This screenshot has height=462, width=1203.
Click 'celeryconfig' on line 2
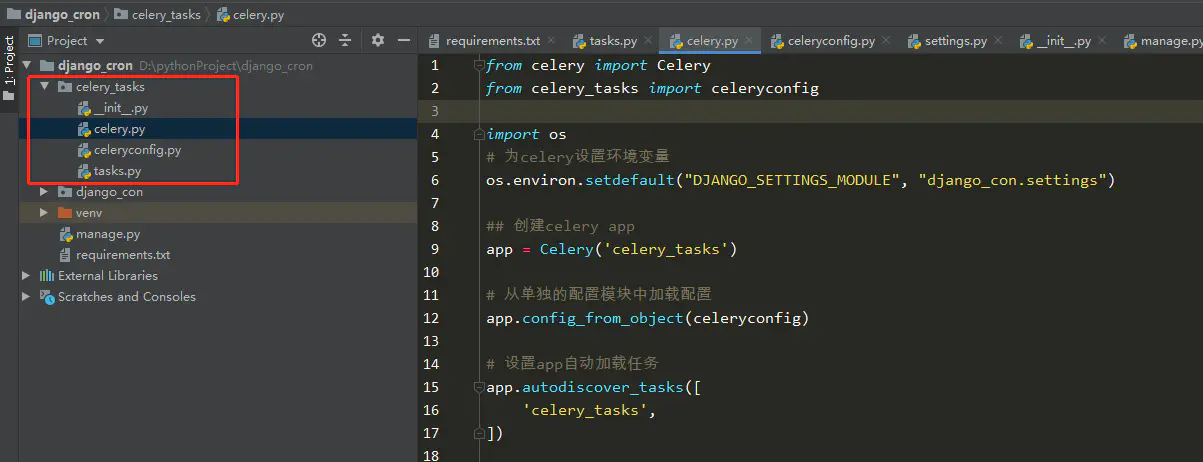coord(765,88)
